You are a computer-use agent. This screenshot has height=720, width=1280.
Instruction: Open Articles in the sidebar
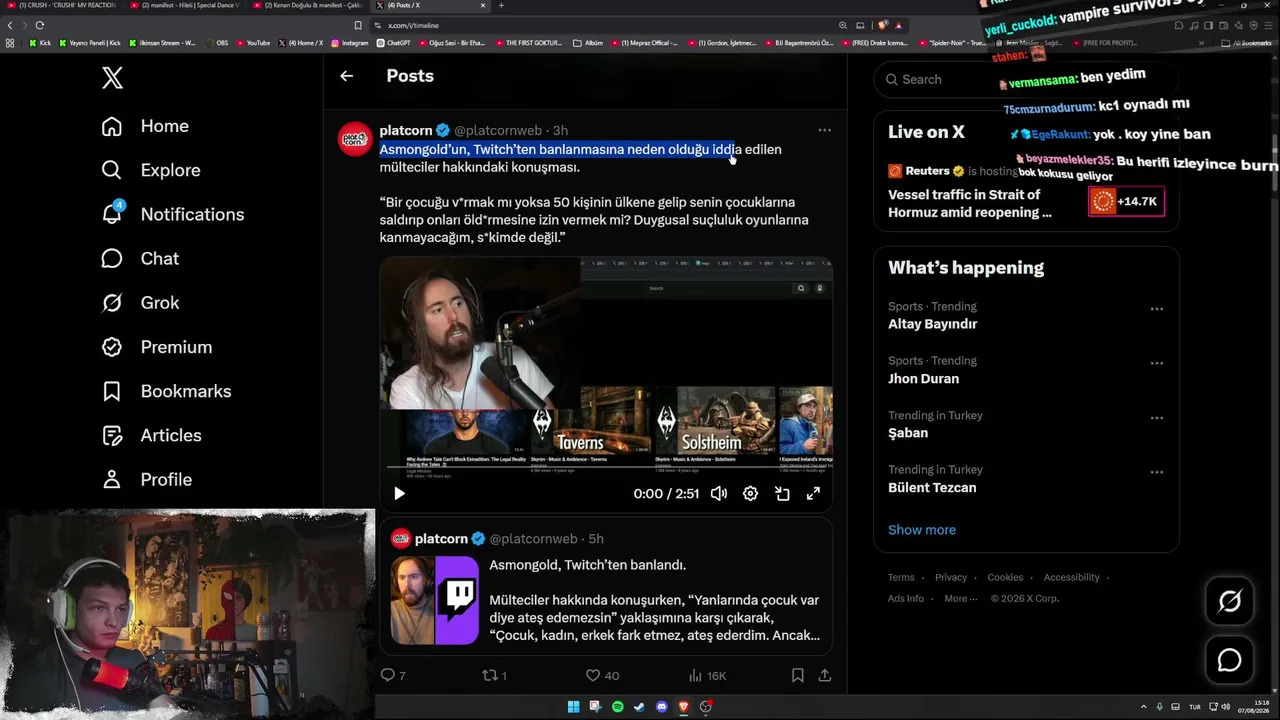point(151,435)
